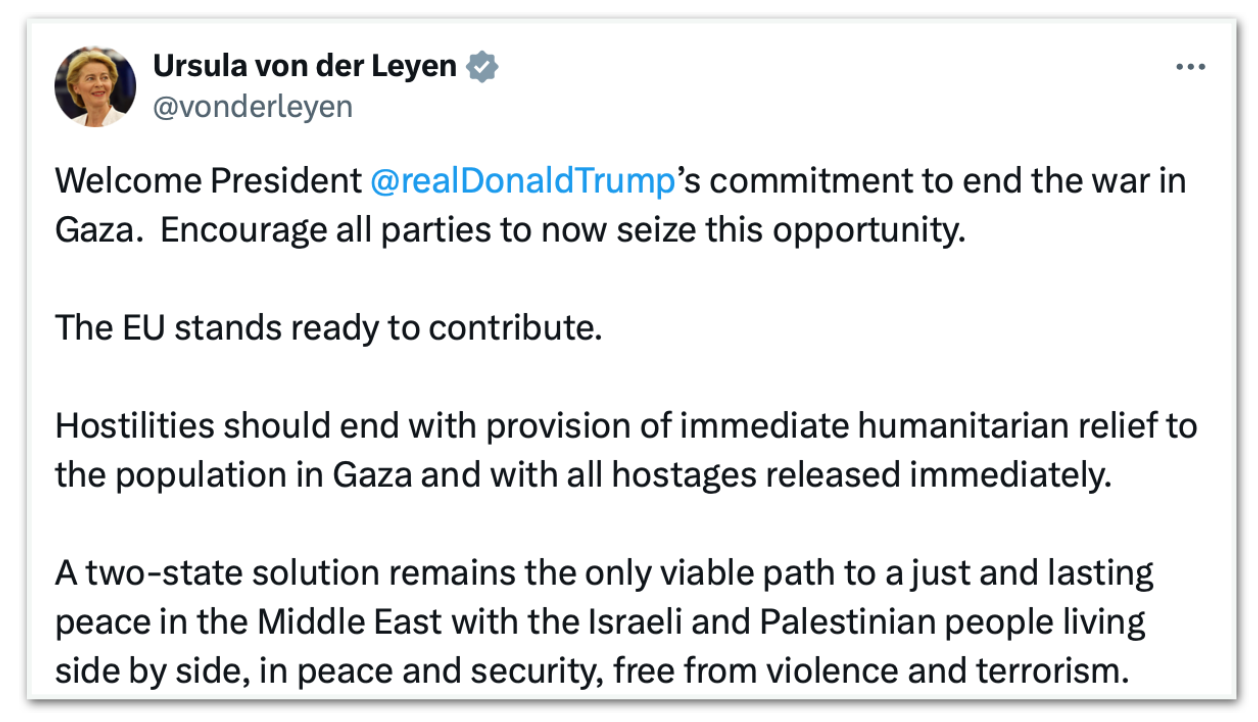Click the line starting "Hostilities should end with provision"

[x=625, y=425]
